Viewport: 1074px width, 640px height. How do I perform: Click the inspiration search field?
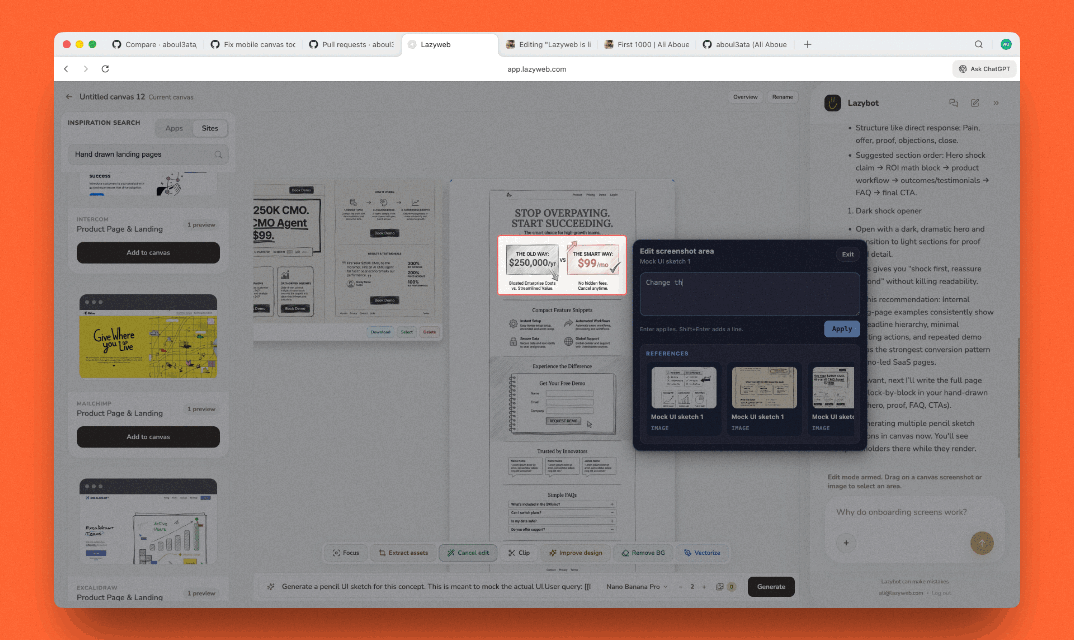[147, 155]
